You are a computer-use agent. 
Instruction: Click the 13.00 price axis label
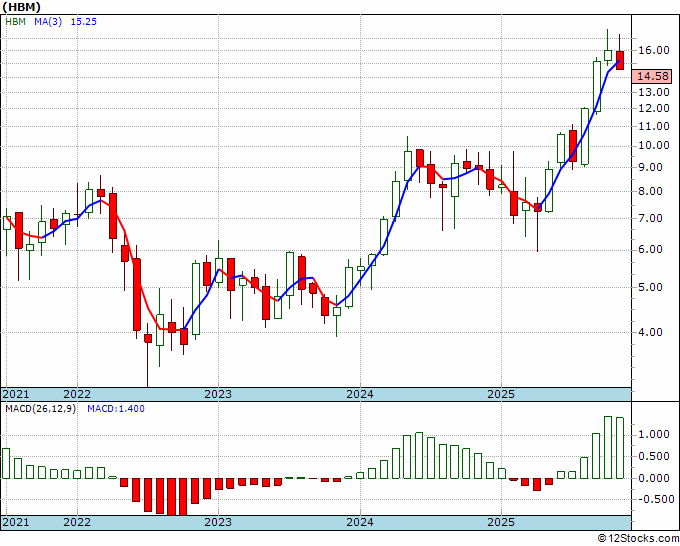pos(654,92)
